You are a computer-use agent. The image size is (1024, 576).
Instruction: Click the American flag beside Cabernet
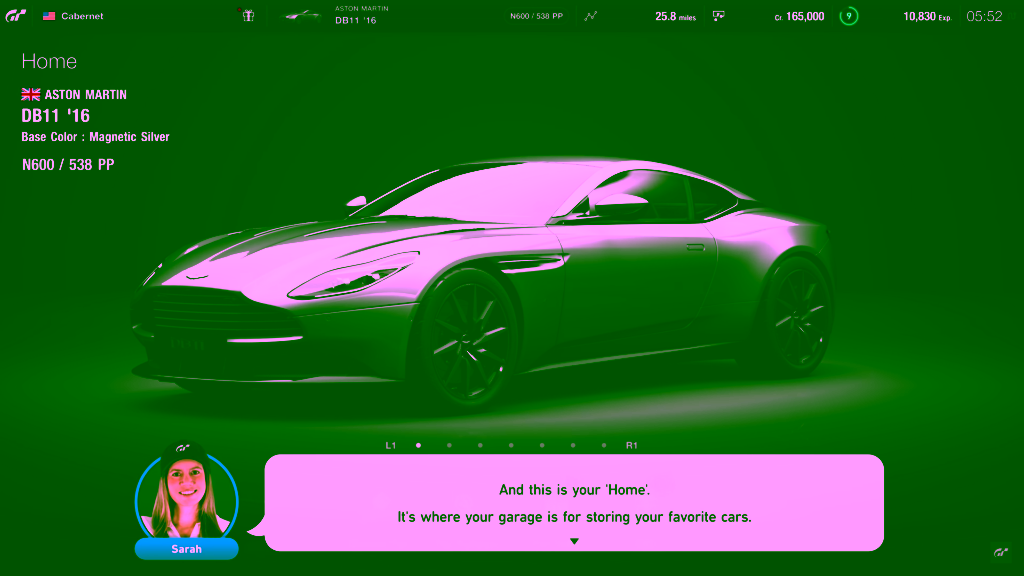[50, 15]
